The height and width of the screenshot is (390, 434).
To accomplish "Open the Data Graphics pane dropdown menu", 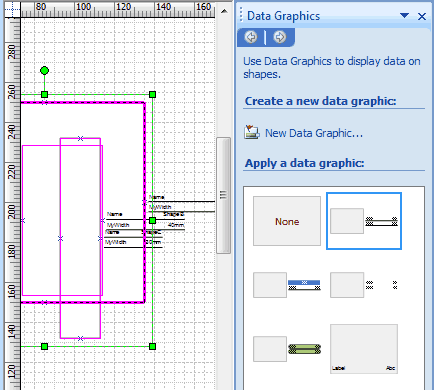I will (x=404, y=16).
